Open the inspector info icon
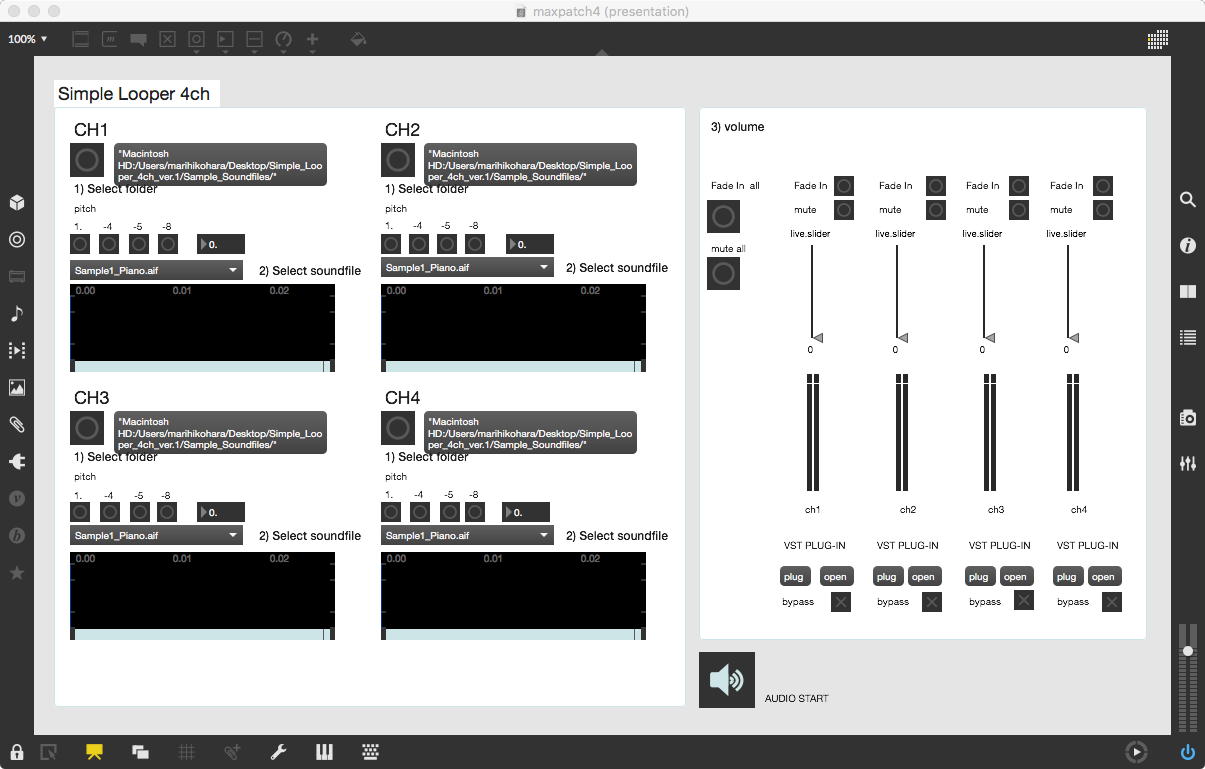 tap(1188, 245)
